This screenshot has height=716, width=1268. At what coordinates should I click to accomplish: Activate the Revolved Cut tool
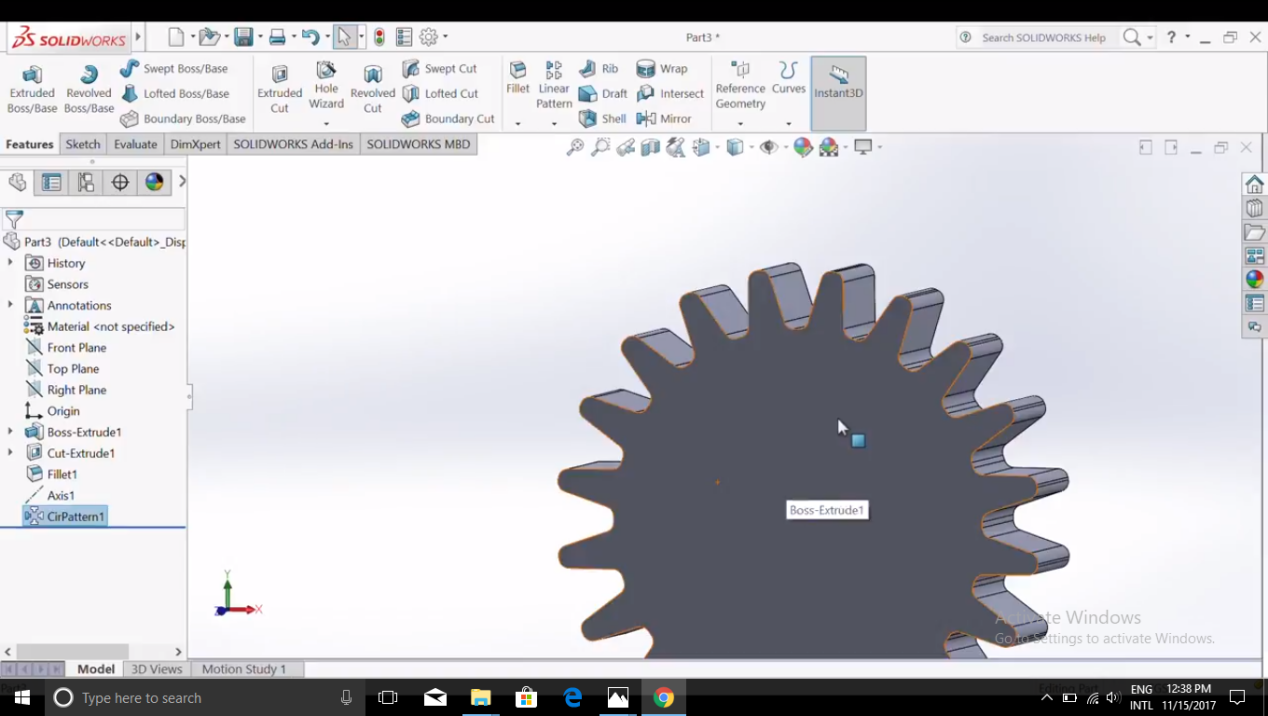tap(372, 89)
